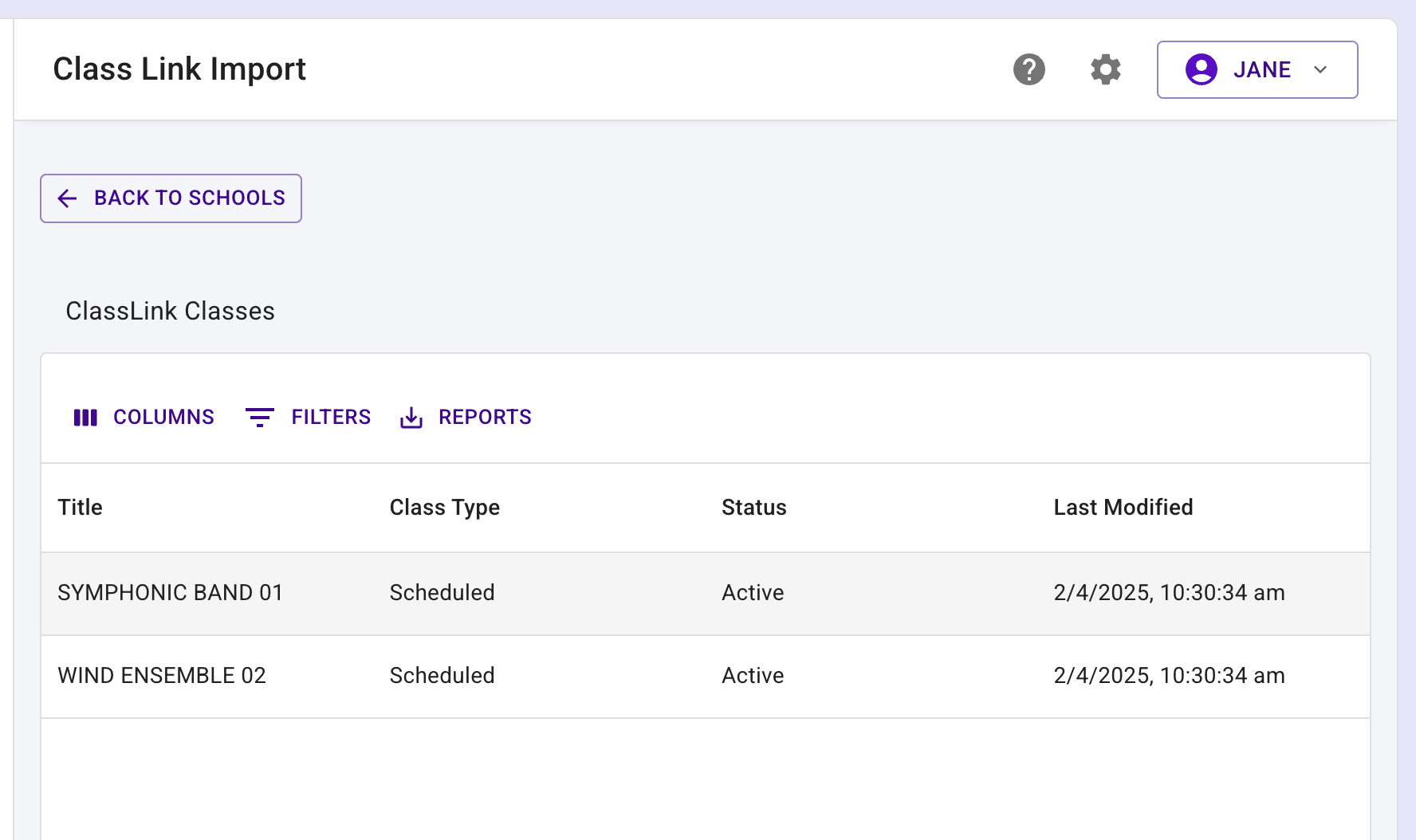This screenshot has height=840, width=1416.
Task: Open the help question mark icon
Action: 1029,69
